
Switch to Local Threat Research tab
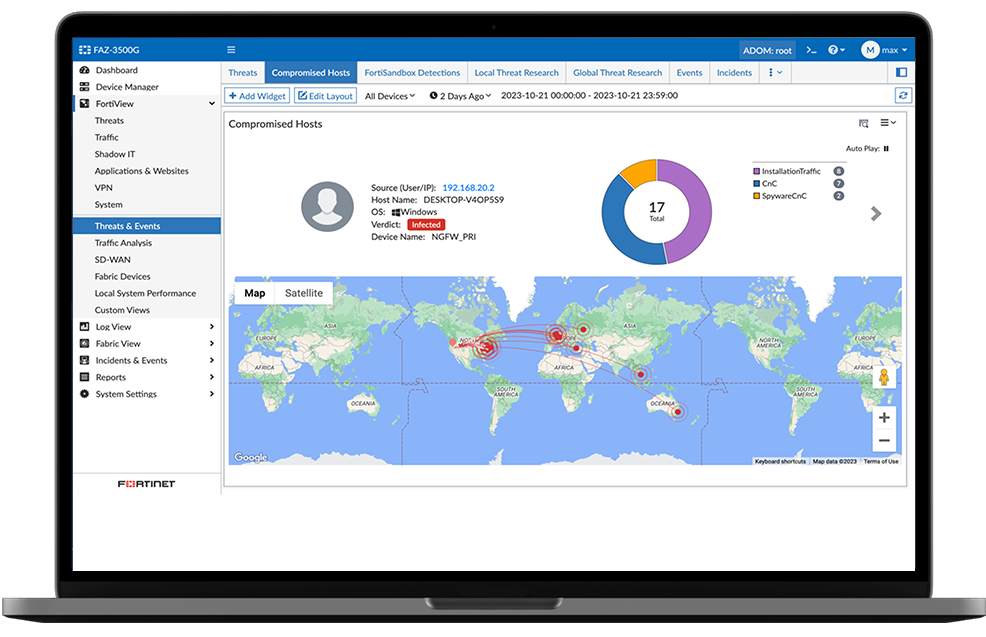(516, 73)
